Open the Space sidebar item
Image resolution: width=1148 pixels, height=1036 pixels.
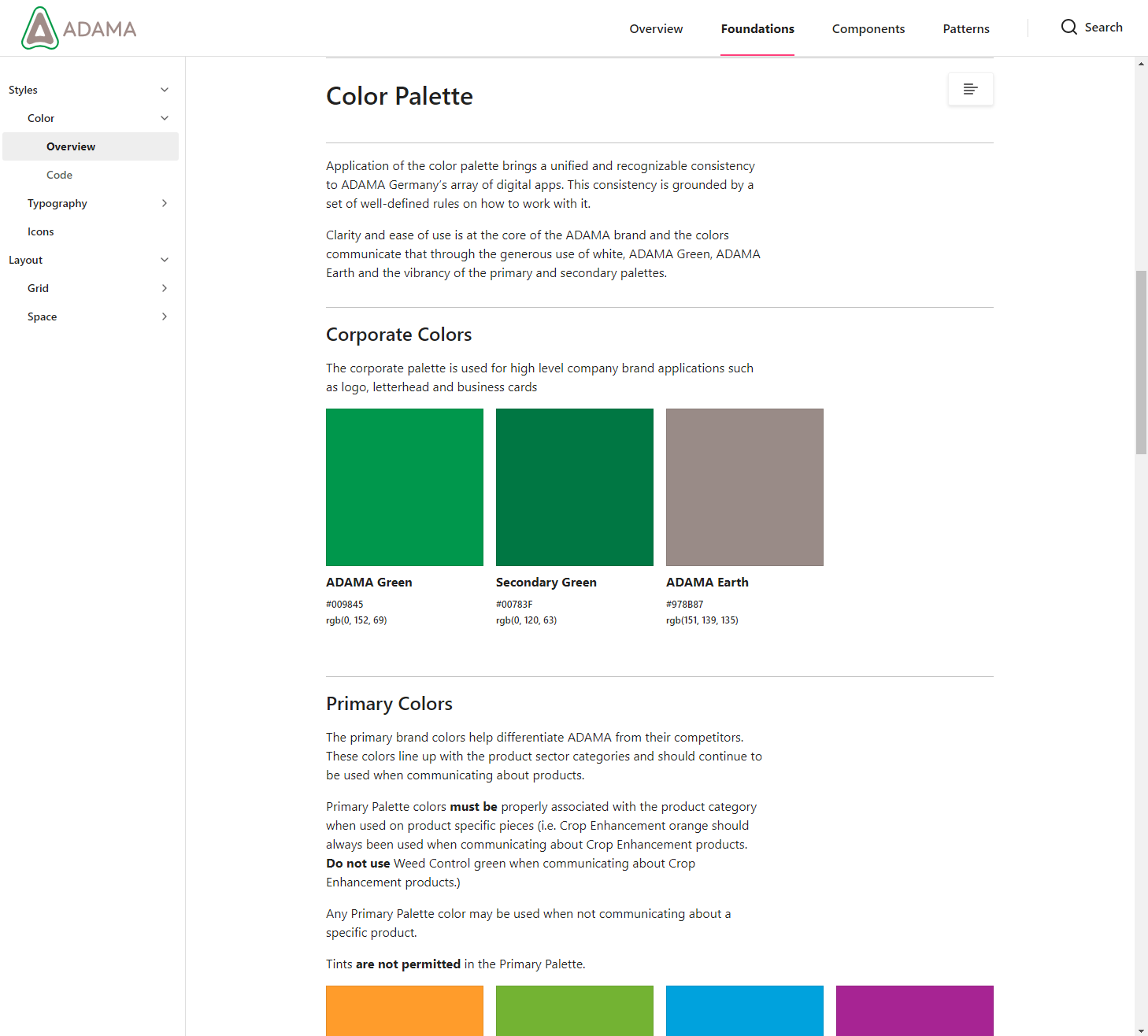click(x=43, y=316)
